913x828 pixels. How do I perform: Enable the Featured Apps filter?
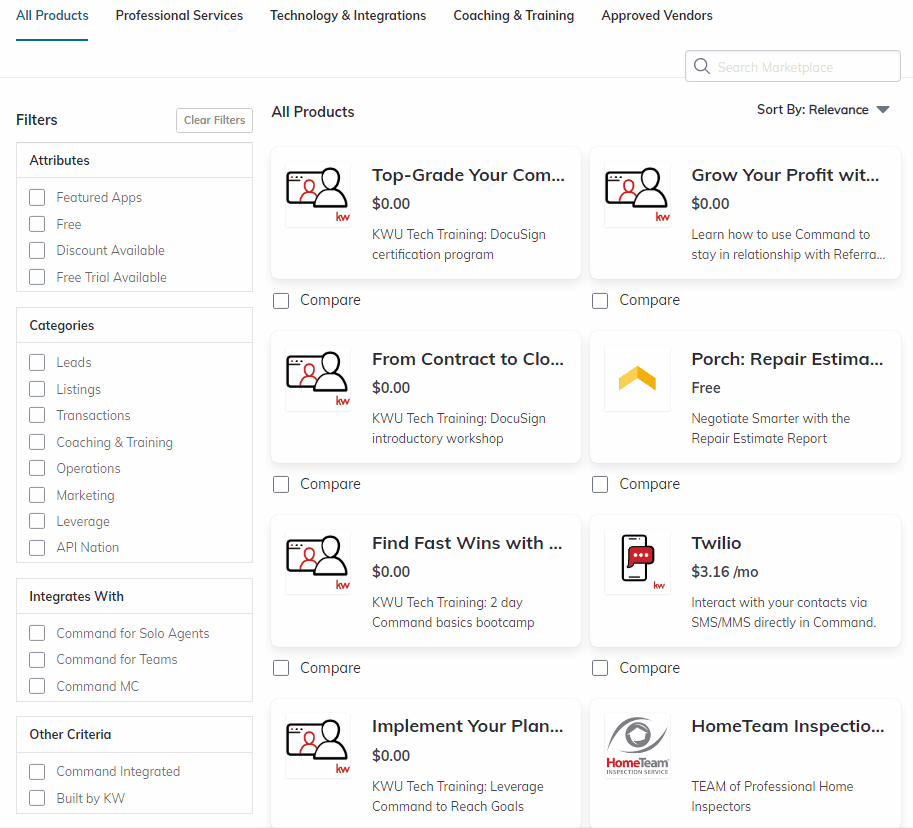tap(37, 197)
